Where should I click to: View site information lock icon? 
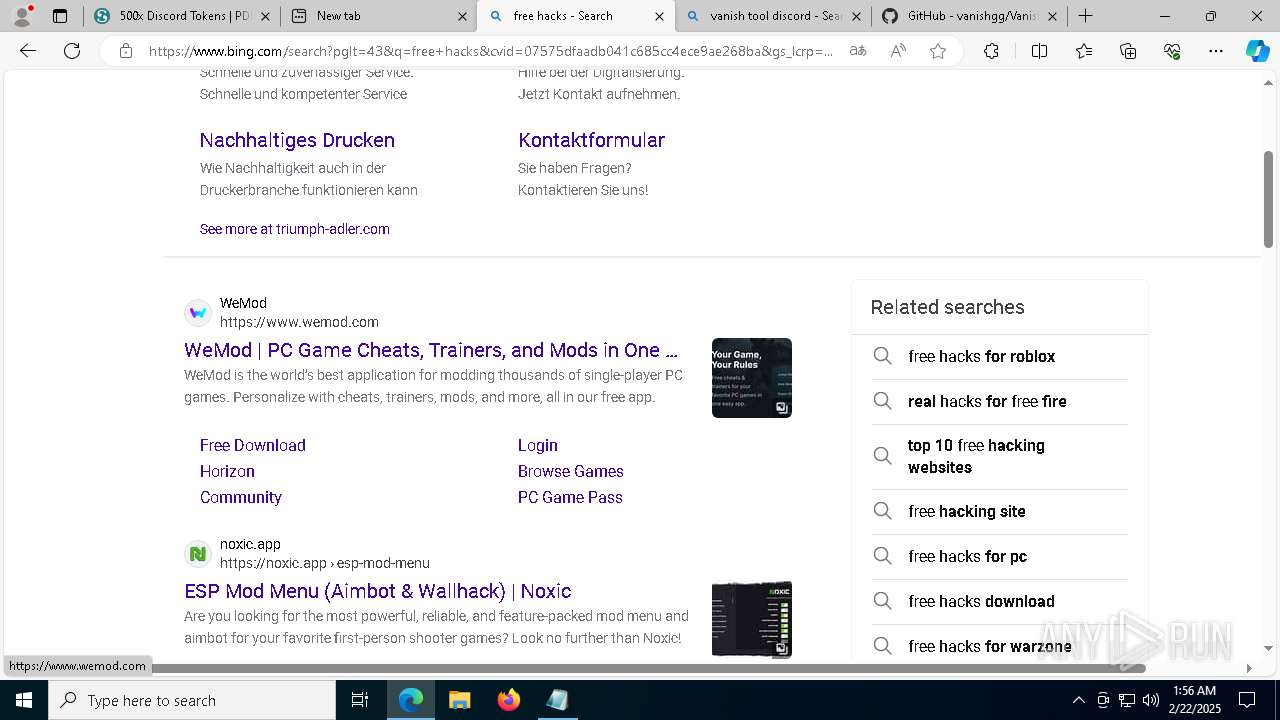(x=126, y=51)
